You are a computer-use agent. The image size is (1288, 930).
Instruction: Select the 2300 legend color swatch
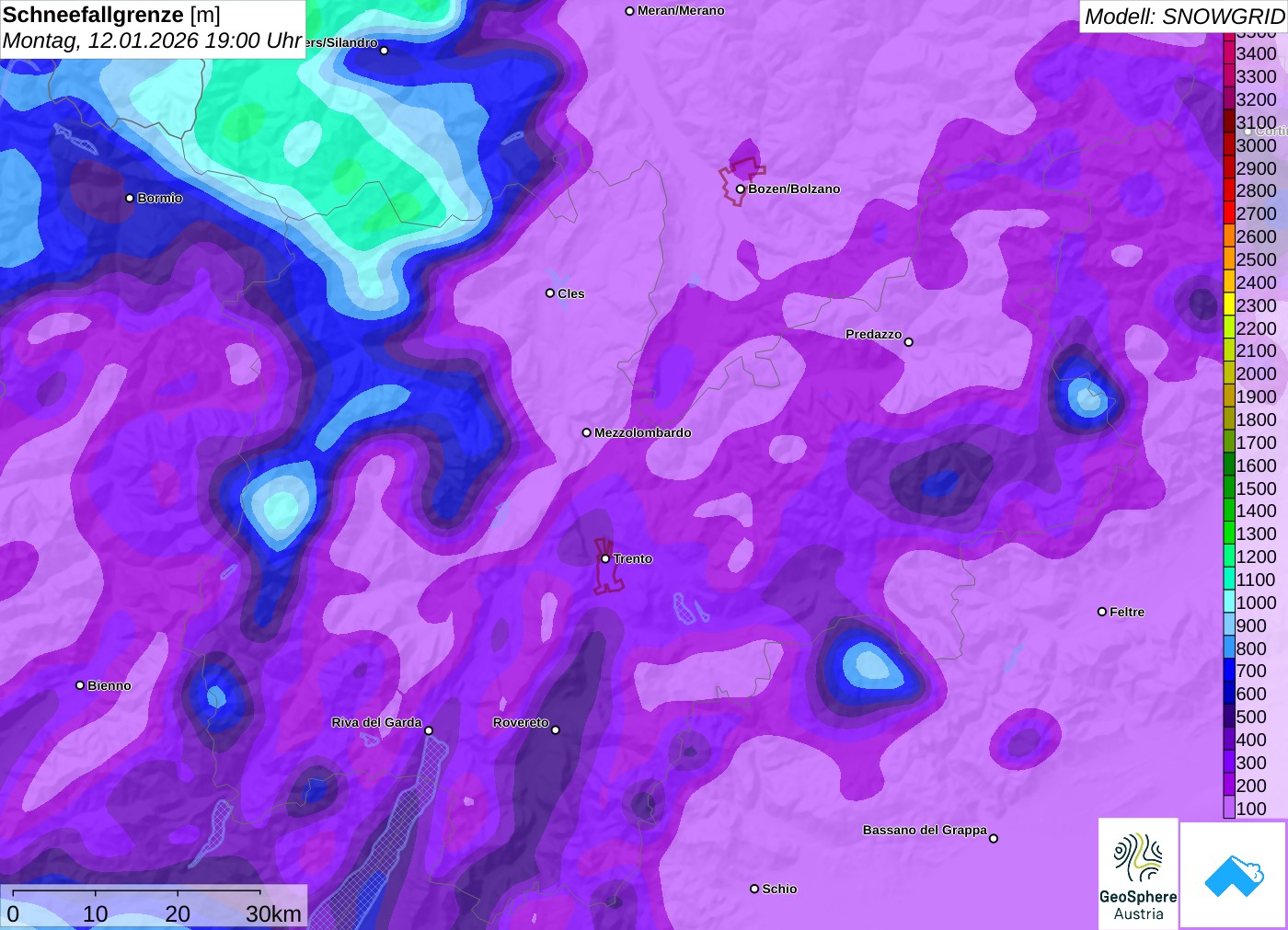1229,304
